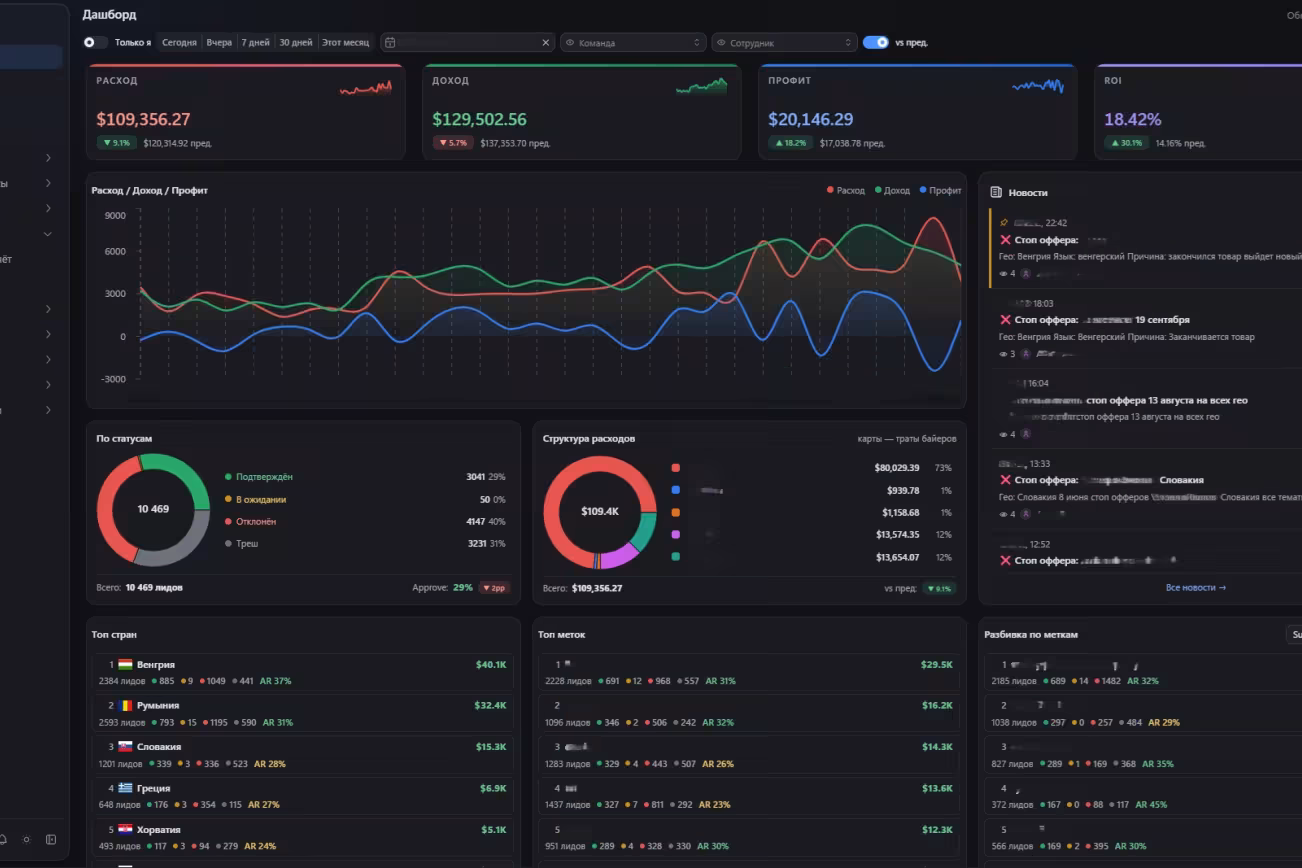Click the ROI 18.42% value

click(x=1132, y=119)
